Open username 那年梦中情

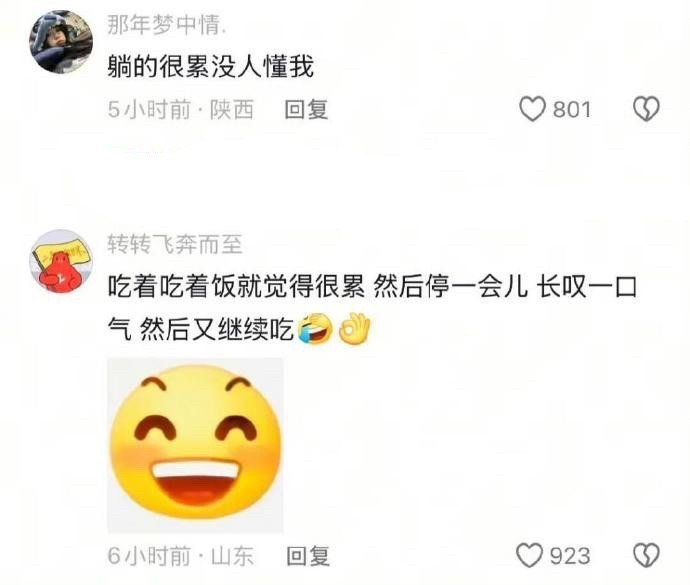point(167,25)
